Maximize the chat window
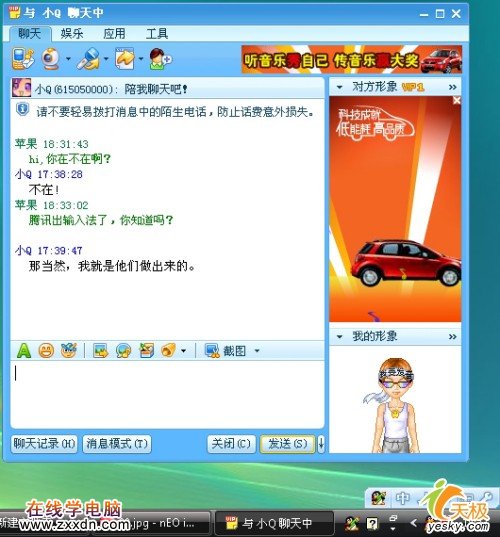500x537 pixels. 440,14
